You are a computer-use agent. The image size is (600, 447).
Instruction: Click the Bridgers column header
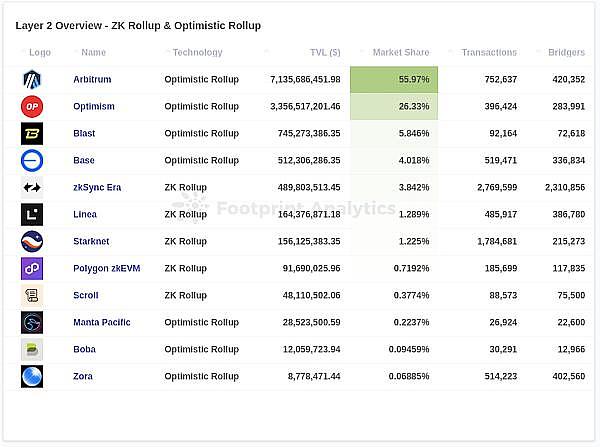click(x=566, y=52)
